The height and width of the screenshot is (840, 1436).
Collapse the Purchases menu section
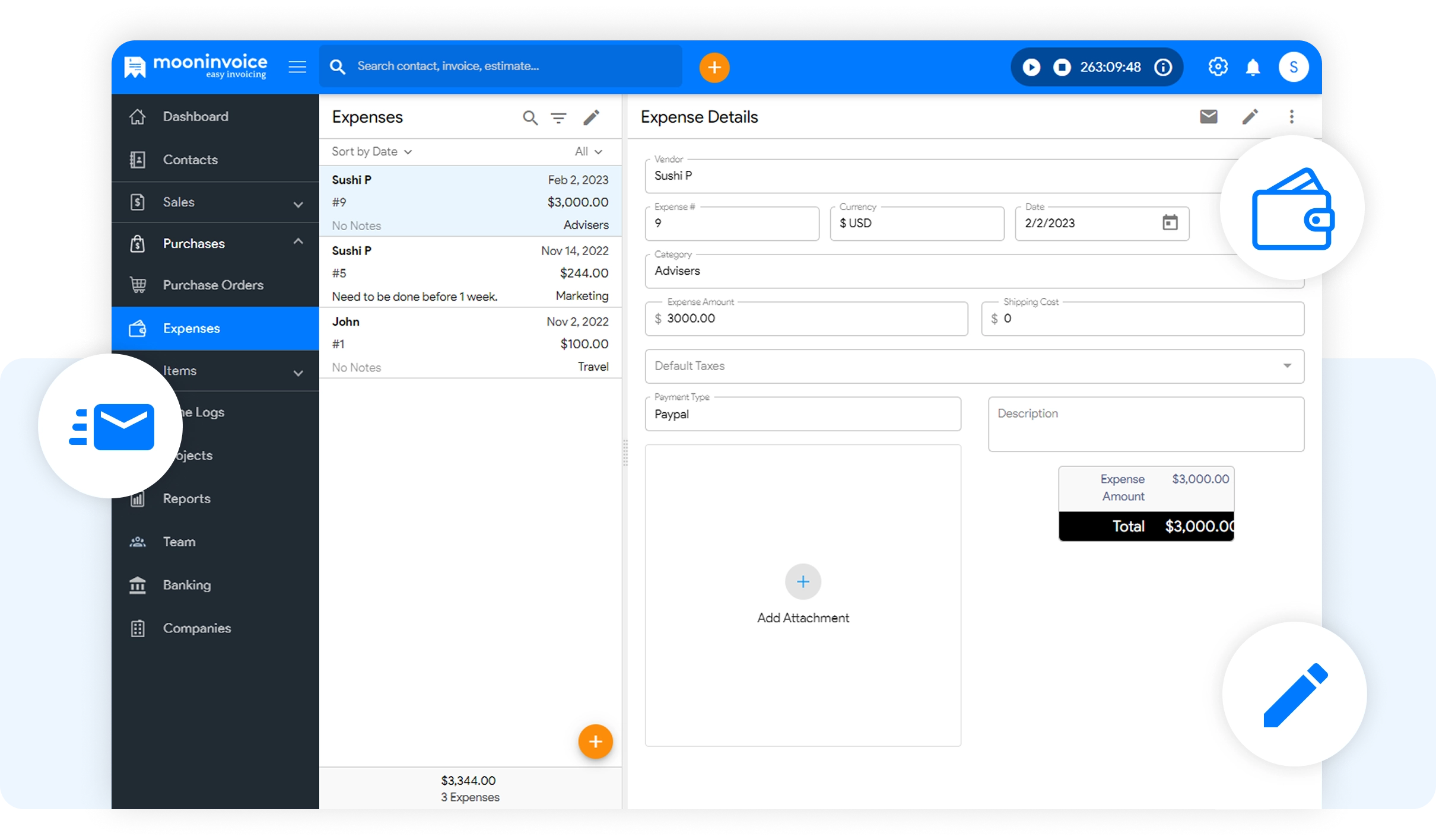point(298,242)
